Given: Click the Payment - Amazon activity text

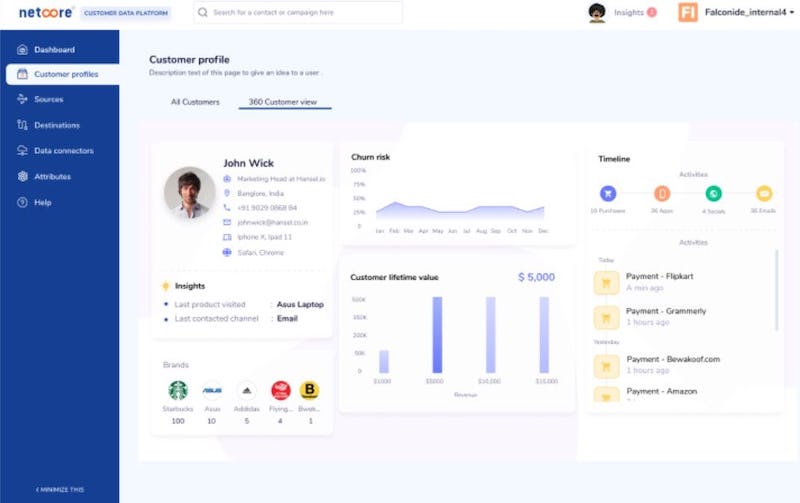Looking at the screenshot, I should pos(662,391).
